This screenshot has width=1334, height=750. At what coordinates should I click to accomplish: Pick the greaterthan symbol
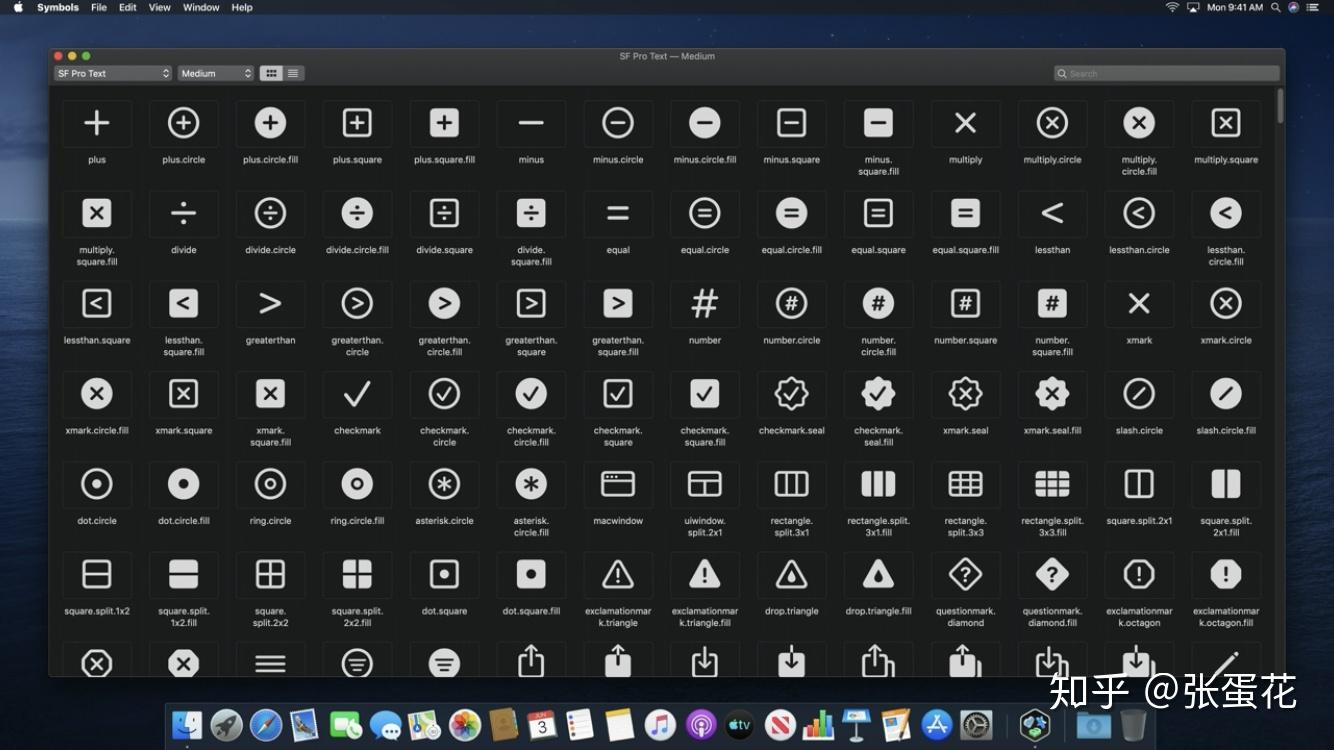270,303
